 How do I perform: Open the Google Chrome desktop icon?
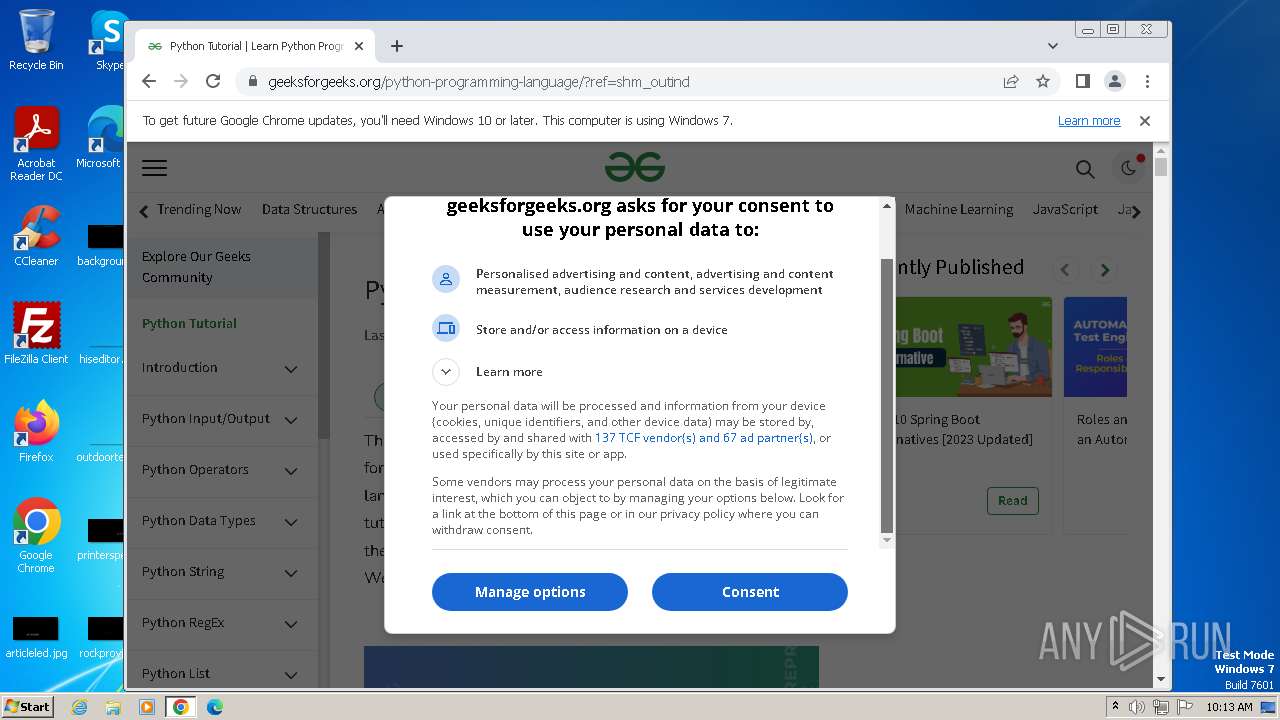click(x=36, y=536)
